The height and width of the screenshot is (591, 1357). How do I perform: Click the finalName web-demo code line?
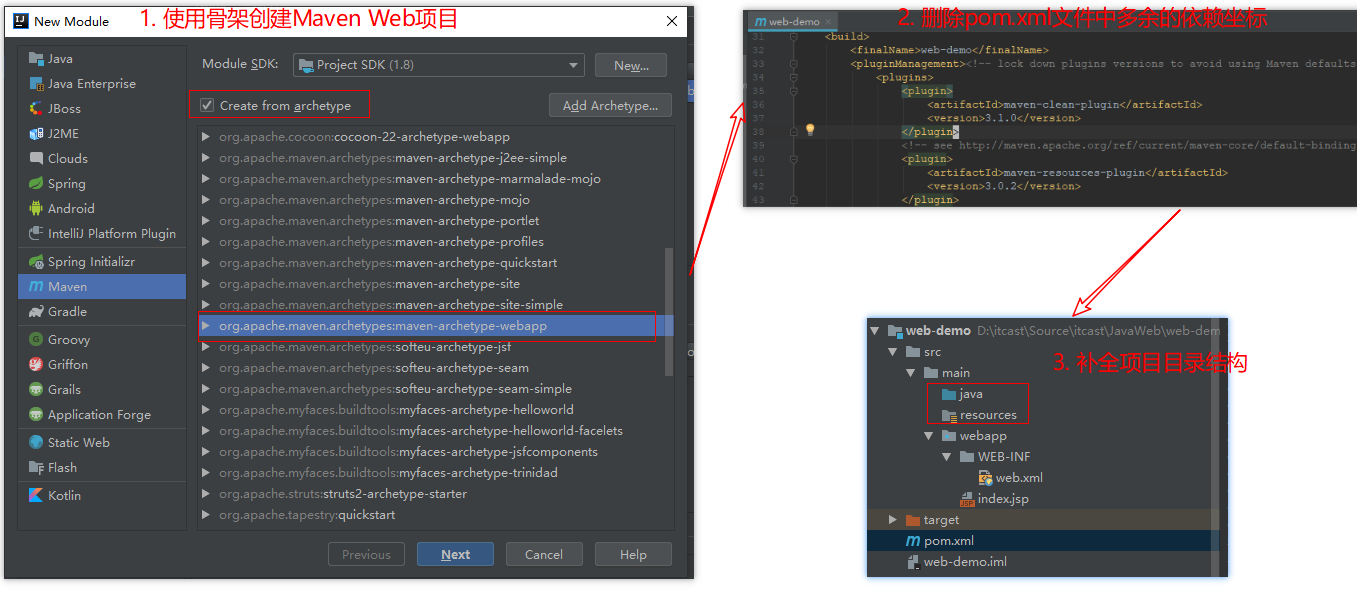[x=949, y=50]
